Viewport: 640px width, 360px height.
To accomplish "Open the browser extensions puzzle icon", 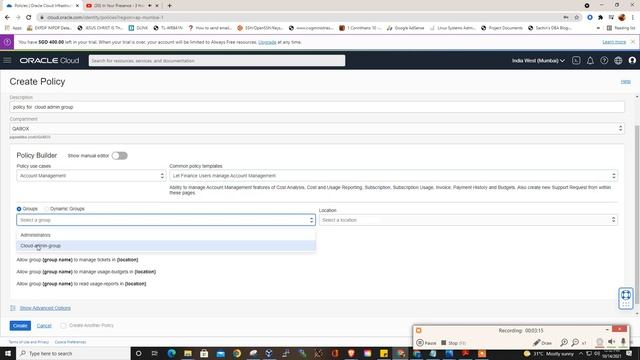I will pos(600,17).
